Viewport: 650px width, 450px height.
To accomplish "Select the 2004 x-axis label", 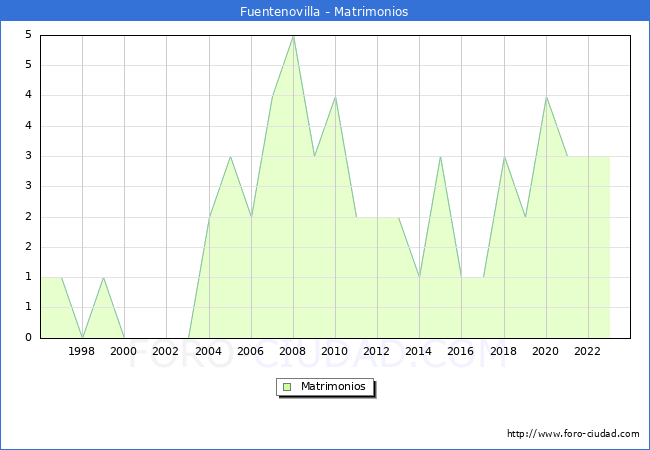I will point(208,351).
